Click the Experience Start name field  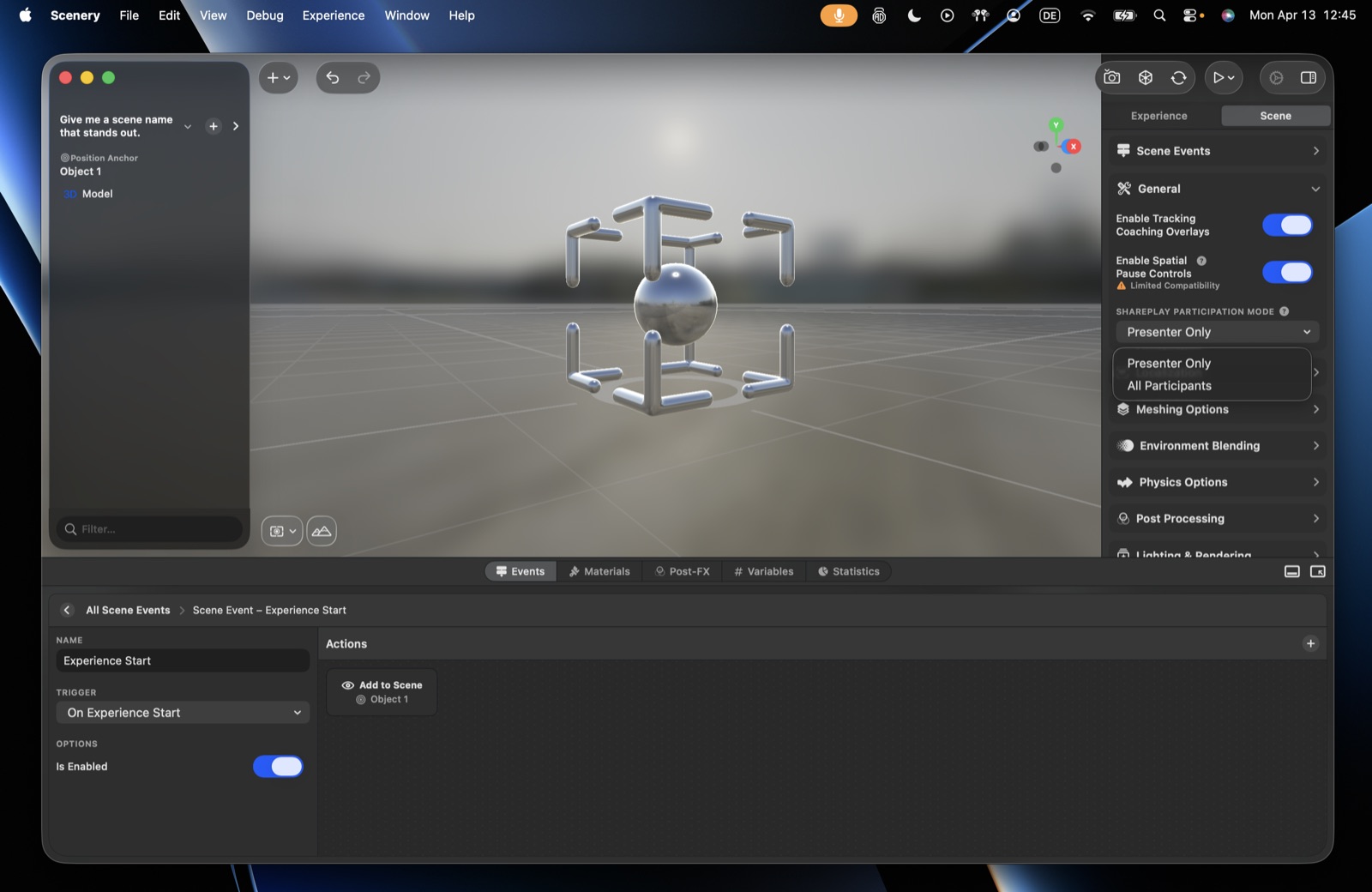click(x=183, y=660)
